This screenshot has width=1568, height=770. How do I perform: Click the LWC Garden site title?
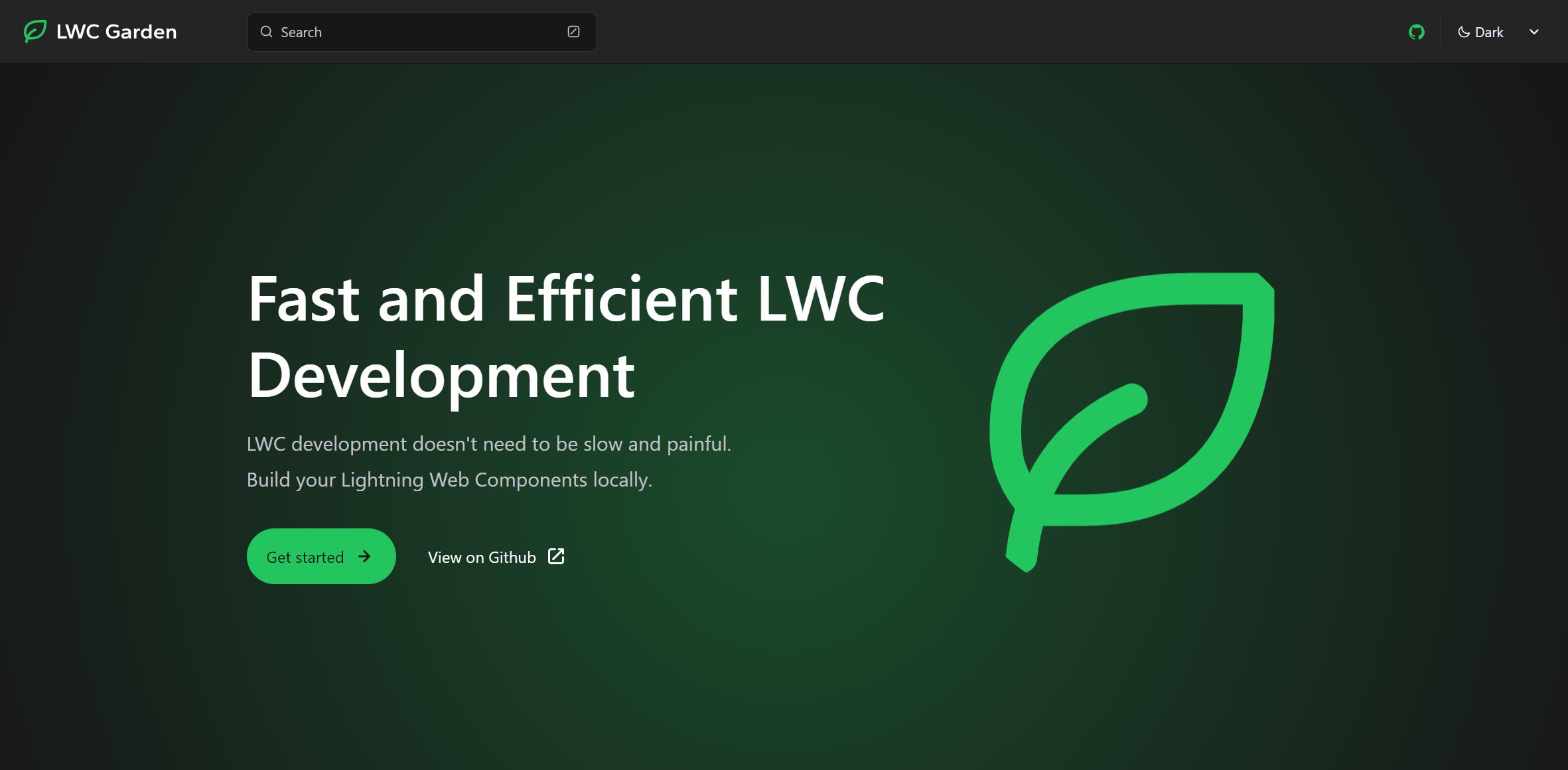pos(117,32)
